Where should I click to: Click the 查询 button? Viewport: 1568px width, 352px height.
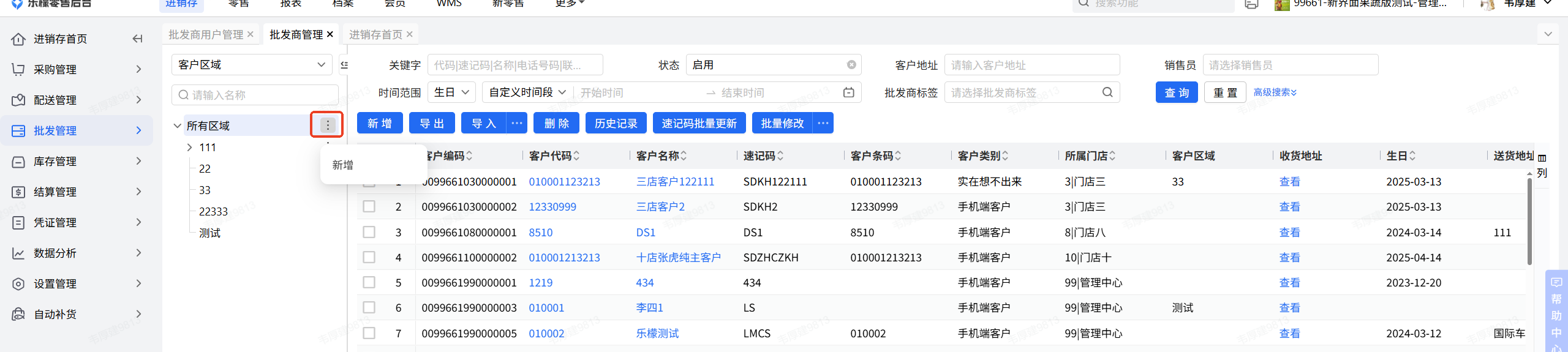(1177, 92)
